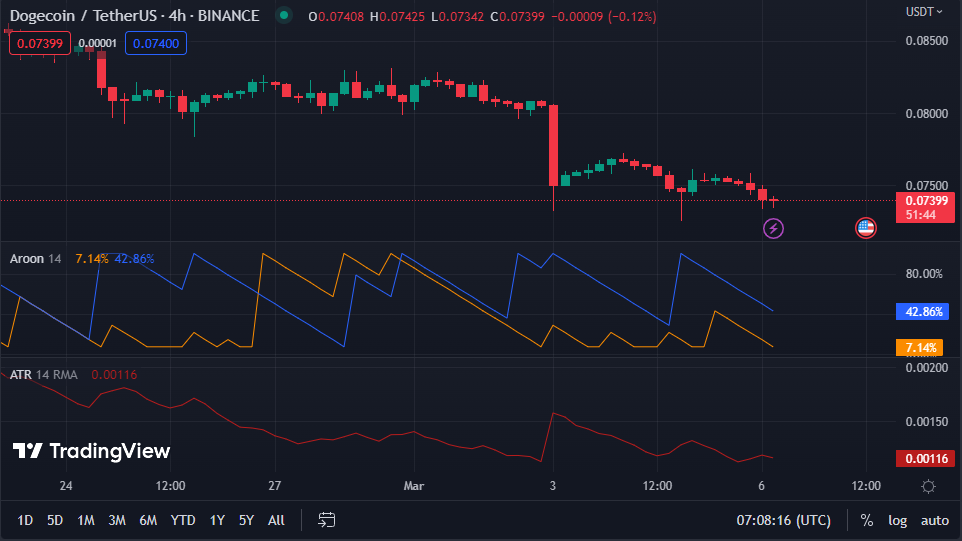Click the 27 date label on time axis
The height and width of the screenshot is (541, 962).
[x=274, y=486]
